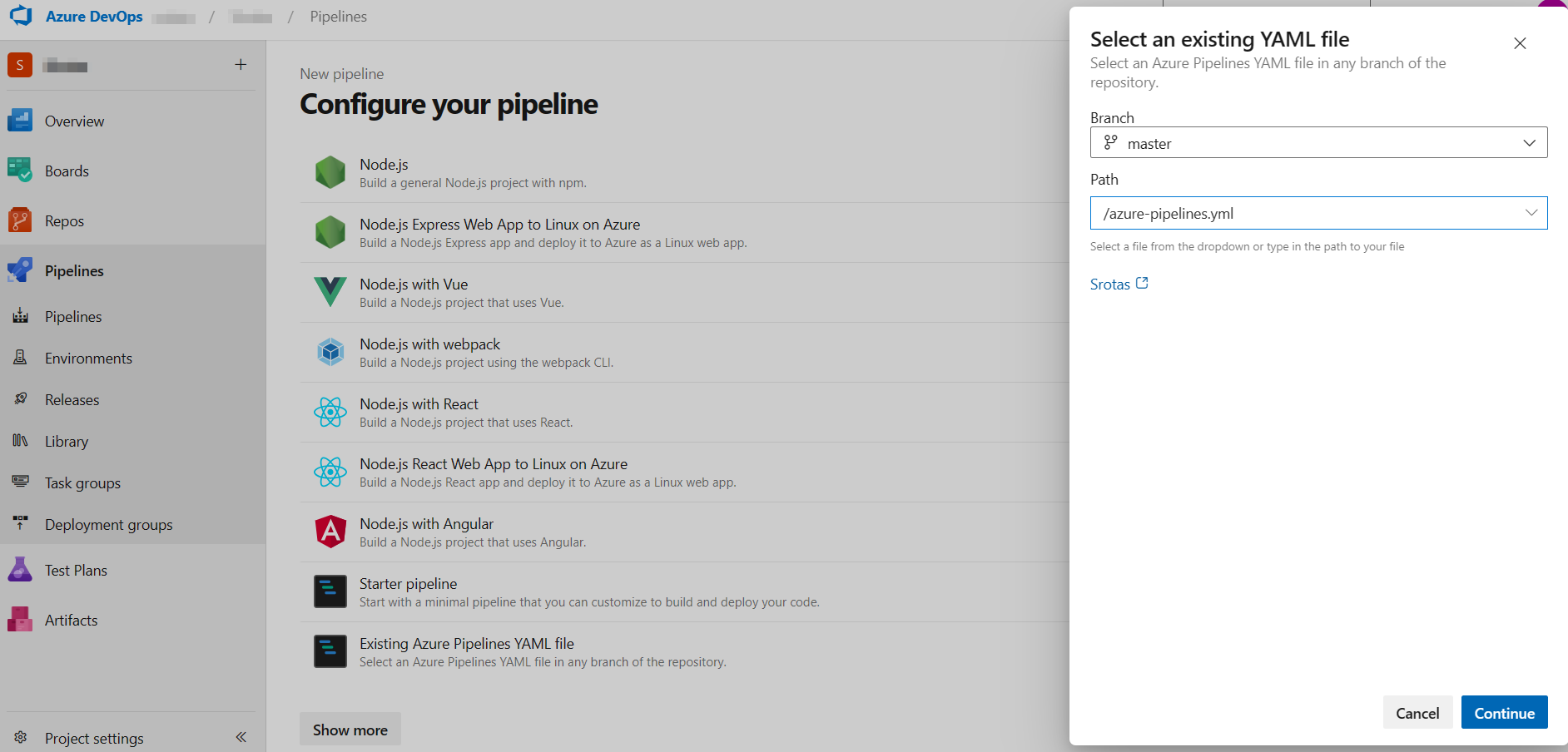Click the Node.js with React atom icon
Screen dimensions: 1568x752
(x=330, y=412)
